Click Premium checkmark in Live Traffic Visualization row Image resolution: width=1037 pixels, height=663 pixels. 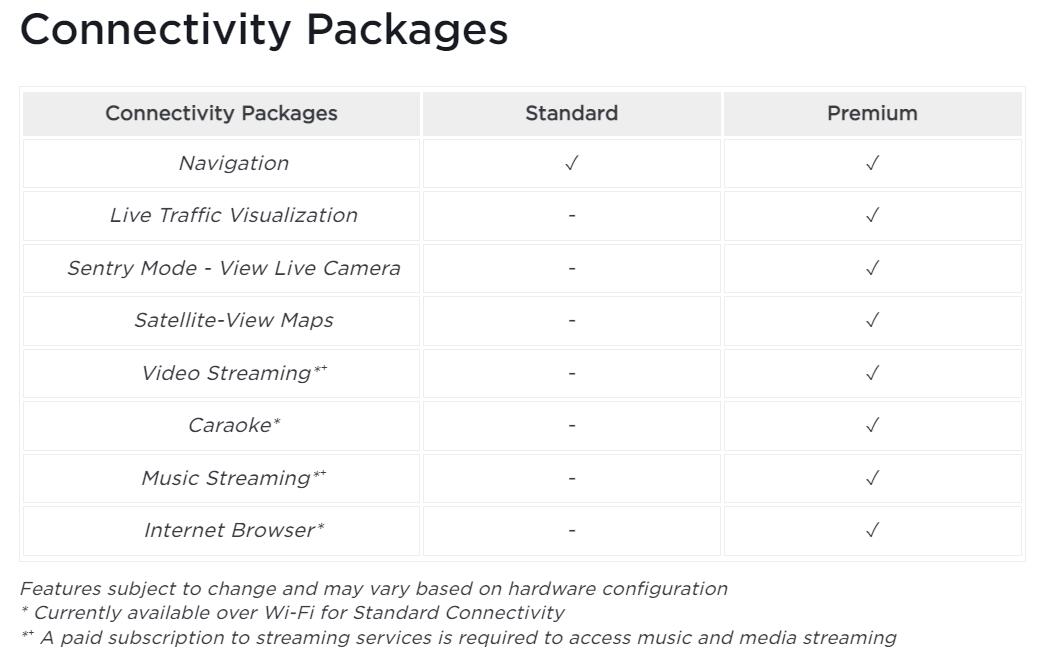click(x=872, y=215)
